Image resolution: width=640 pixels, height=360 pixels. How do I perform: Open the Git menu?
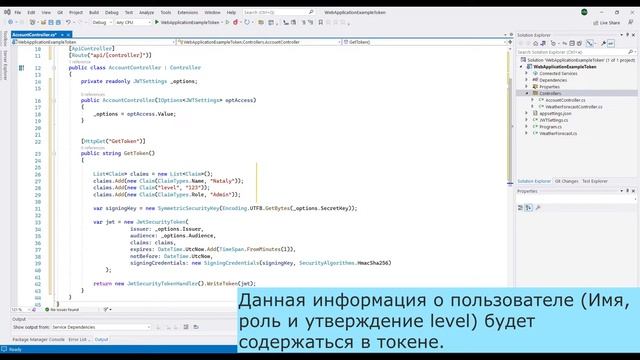point(60,13)
